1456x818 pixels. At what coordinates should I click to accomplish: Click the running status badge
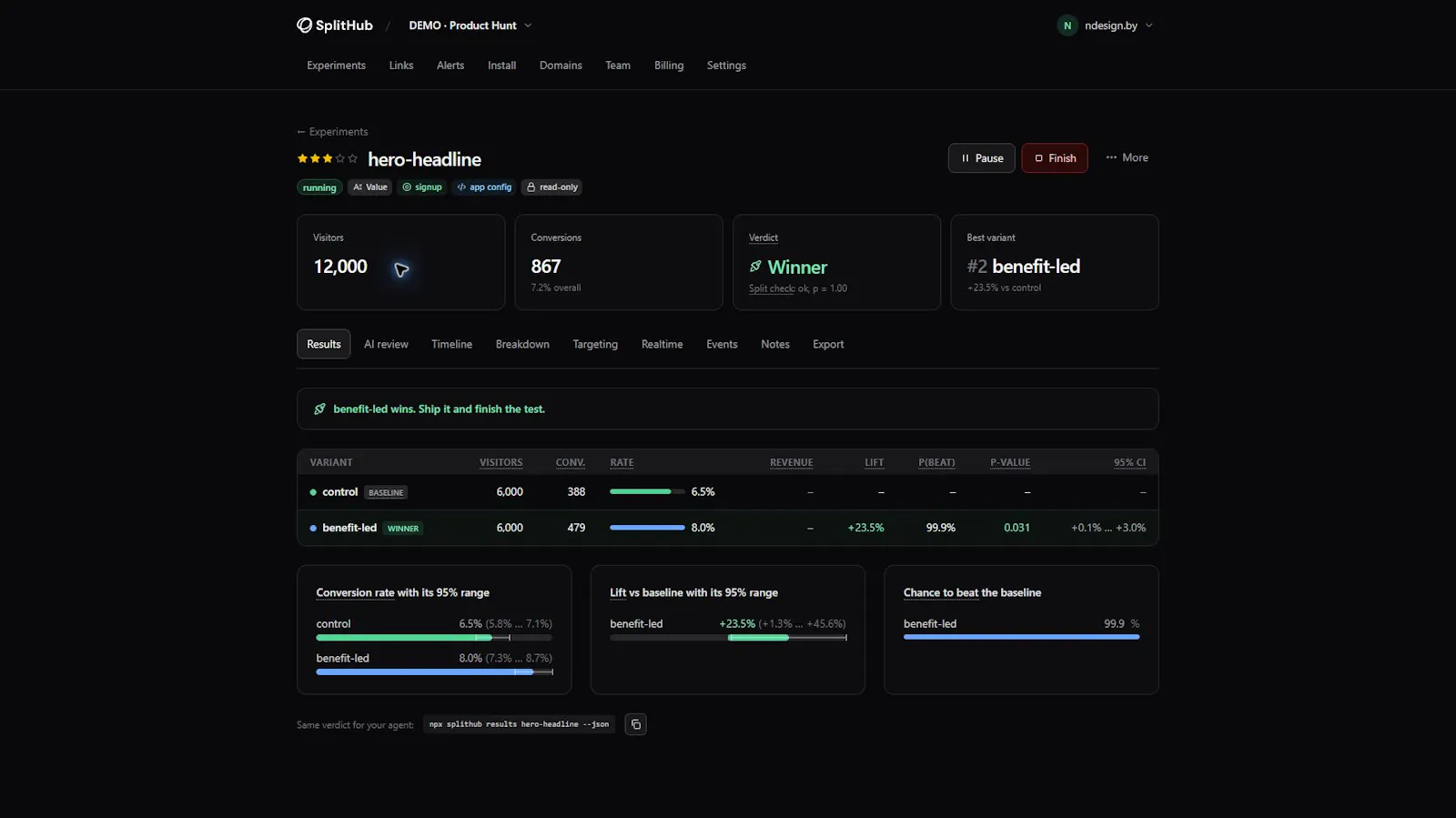coord(319,187)
